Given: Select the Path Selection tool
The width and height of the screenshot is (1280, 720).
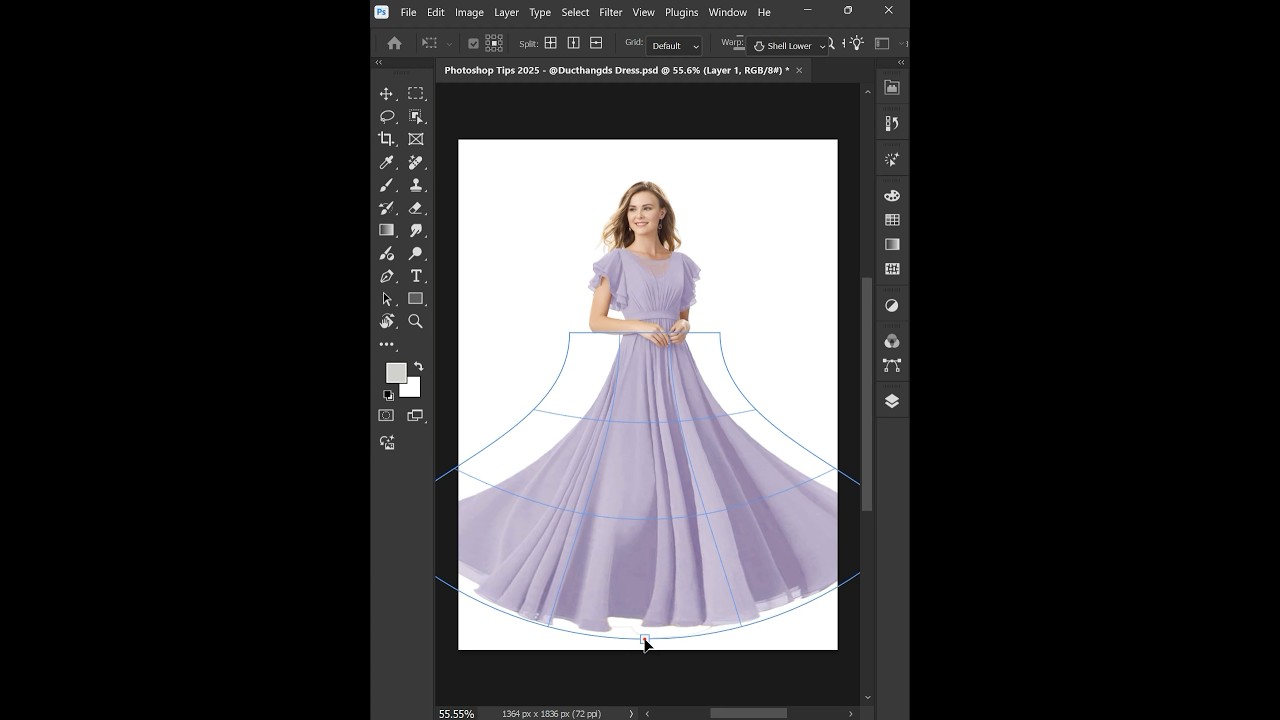Looking at the screenshot, I should [x=387, y=299].
